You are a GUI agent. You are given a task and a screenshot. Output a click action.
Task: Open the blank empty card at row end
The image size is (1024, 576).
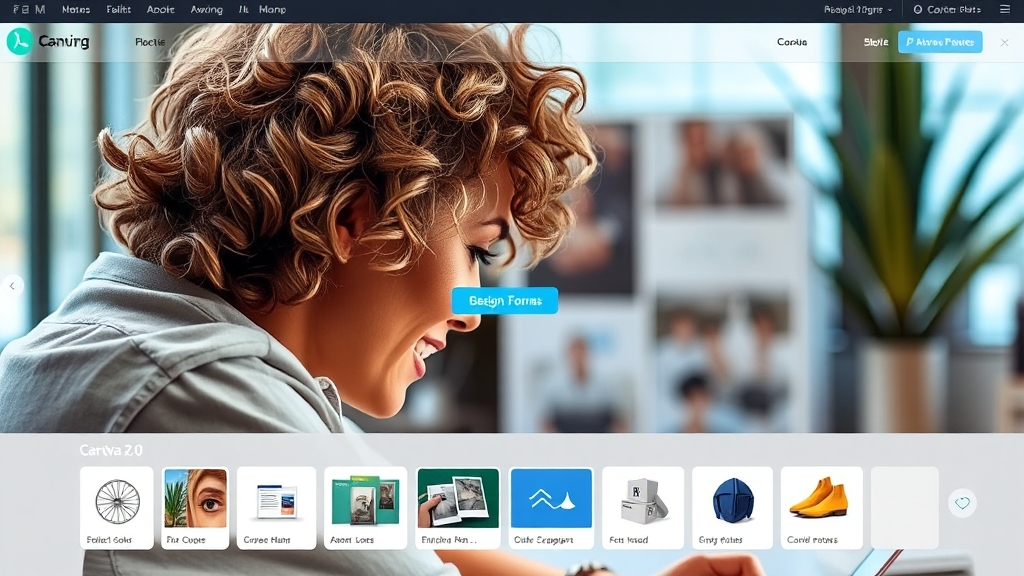pos(904,507)
